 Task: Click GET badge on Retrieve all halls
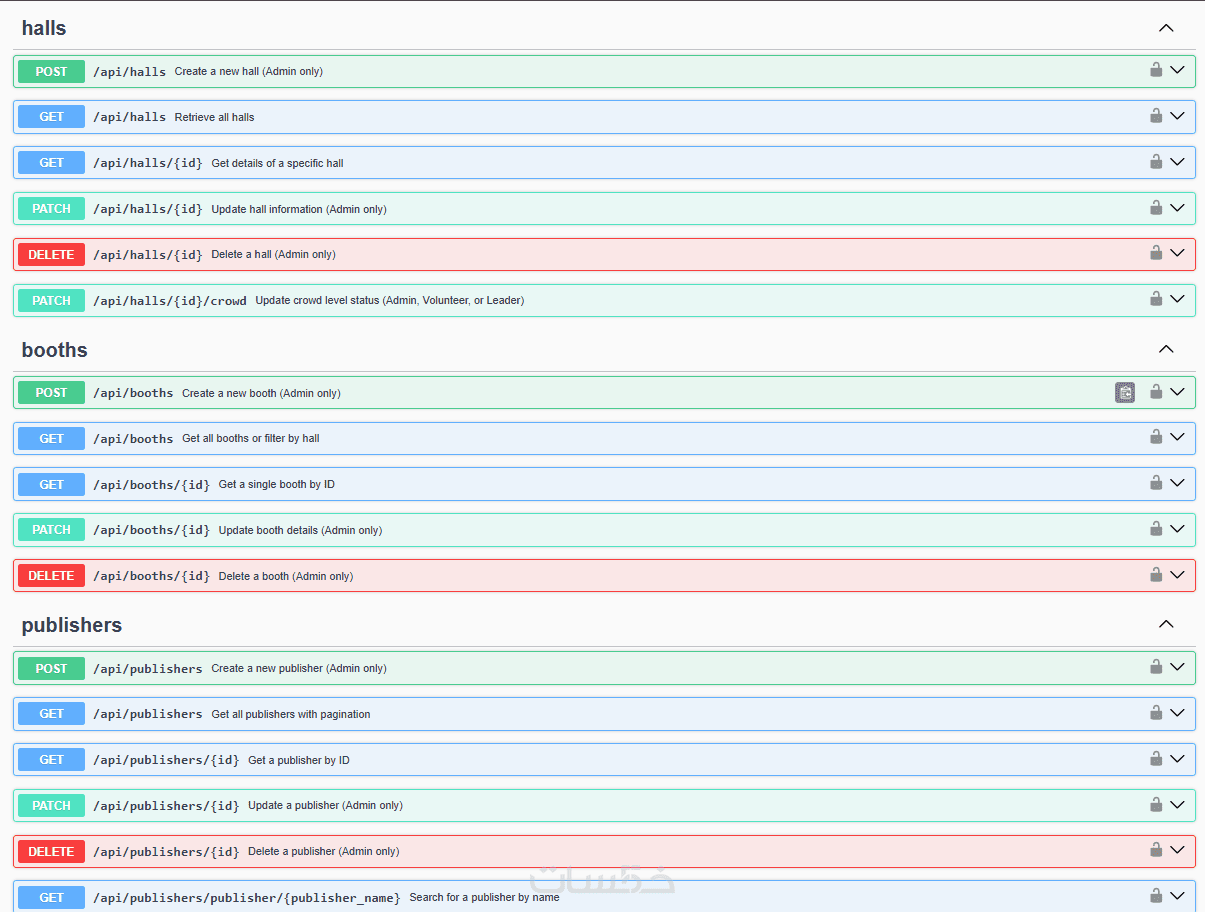point(51,117)
